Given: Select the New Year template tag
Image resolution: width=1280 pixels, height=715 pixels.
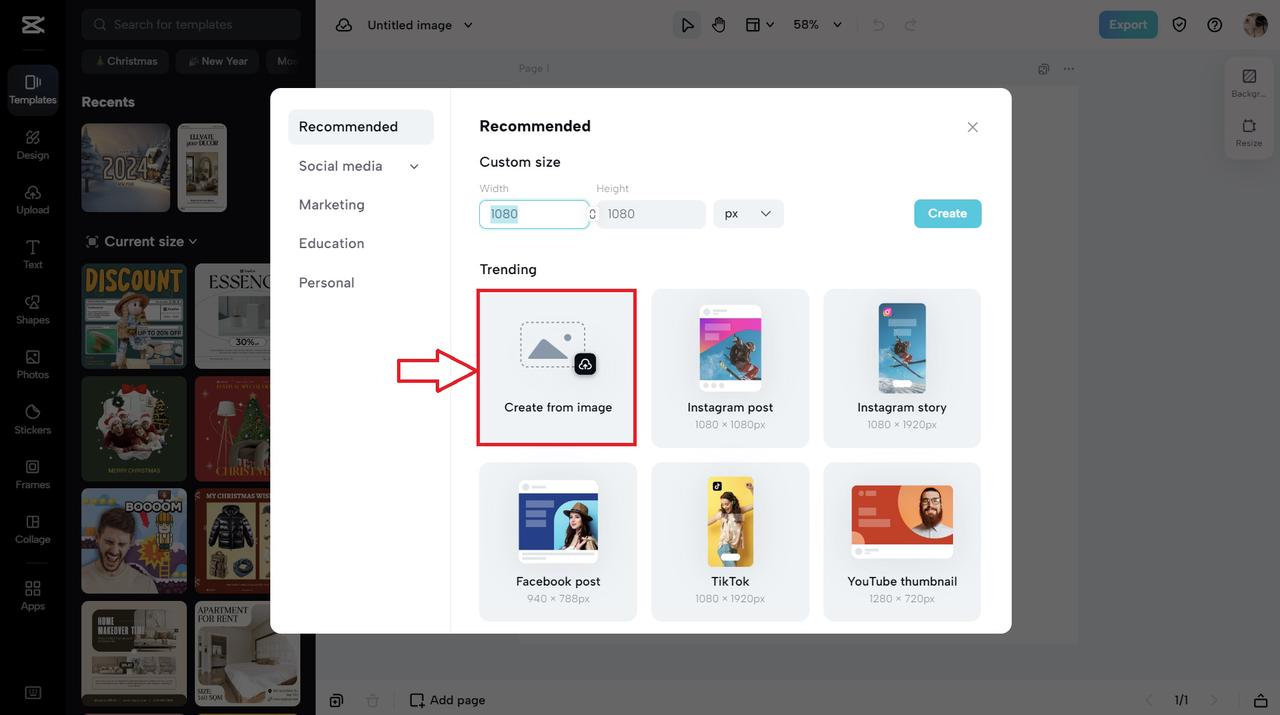Looking at the screenshot, I should 217,61.
